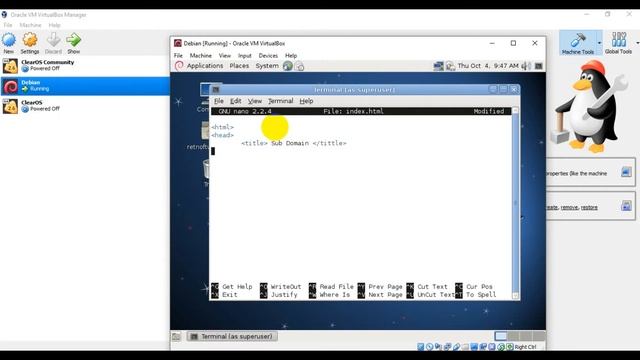Select the ClearOS Powered Off VM entry

click(85, 106)
